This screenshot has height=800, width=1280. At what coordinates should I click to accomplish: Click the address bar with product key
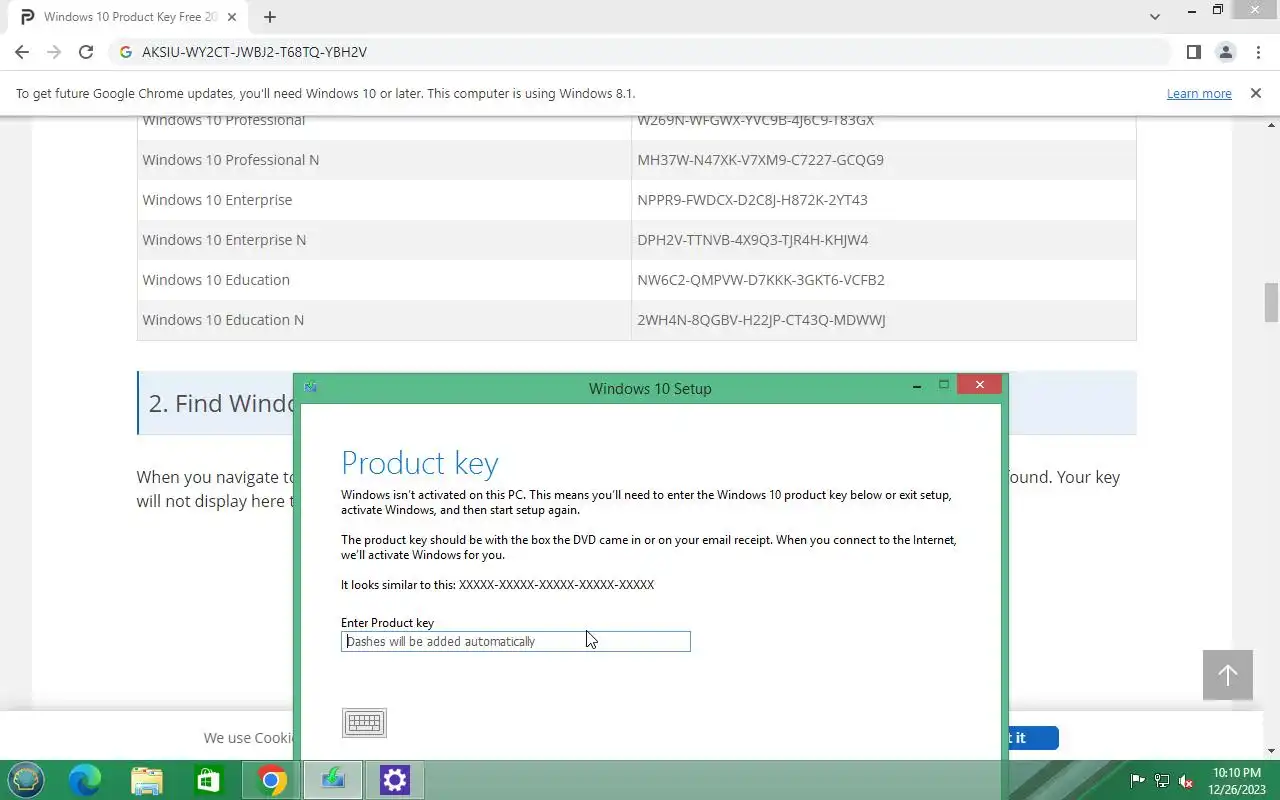[x=640, y=52]
